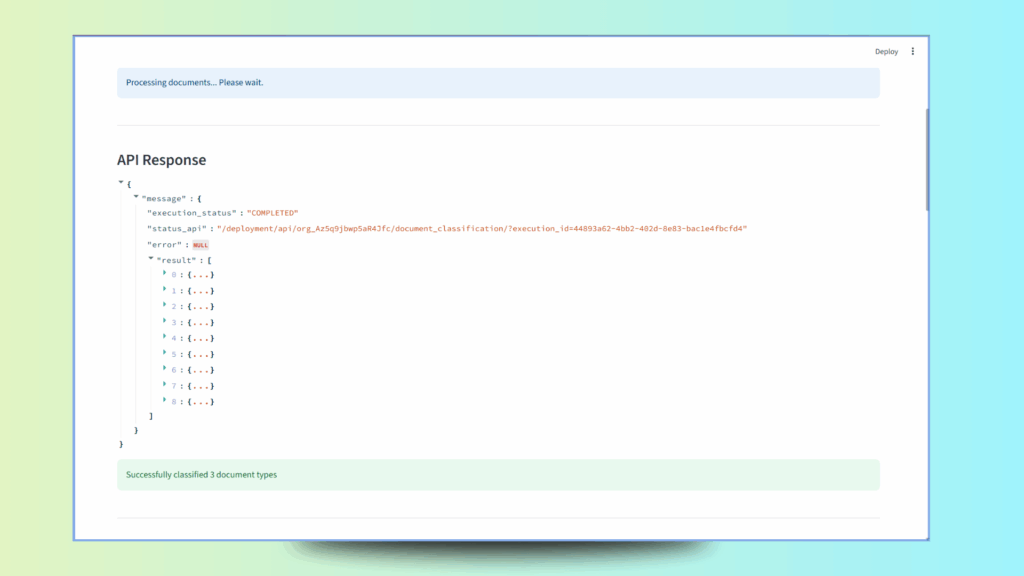1024x576 pixels.
Task: Expand result item 3
Action: [x=165, y=322]
